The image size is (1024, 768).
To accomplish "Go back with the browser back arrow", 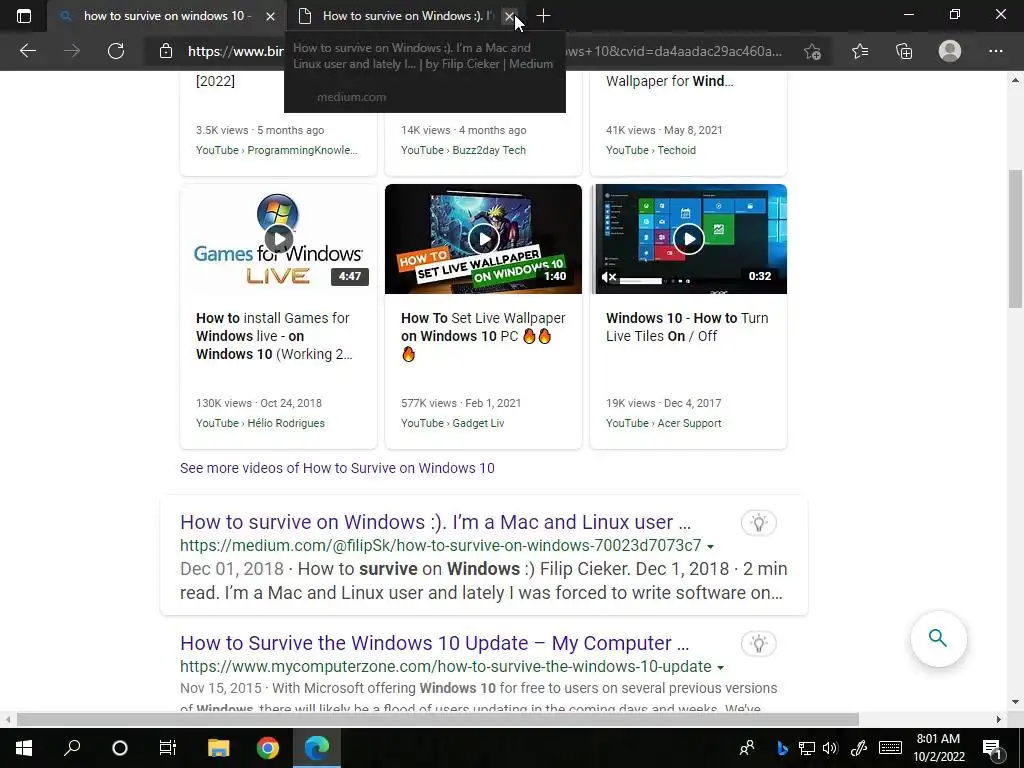I will pos(28,51).
